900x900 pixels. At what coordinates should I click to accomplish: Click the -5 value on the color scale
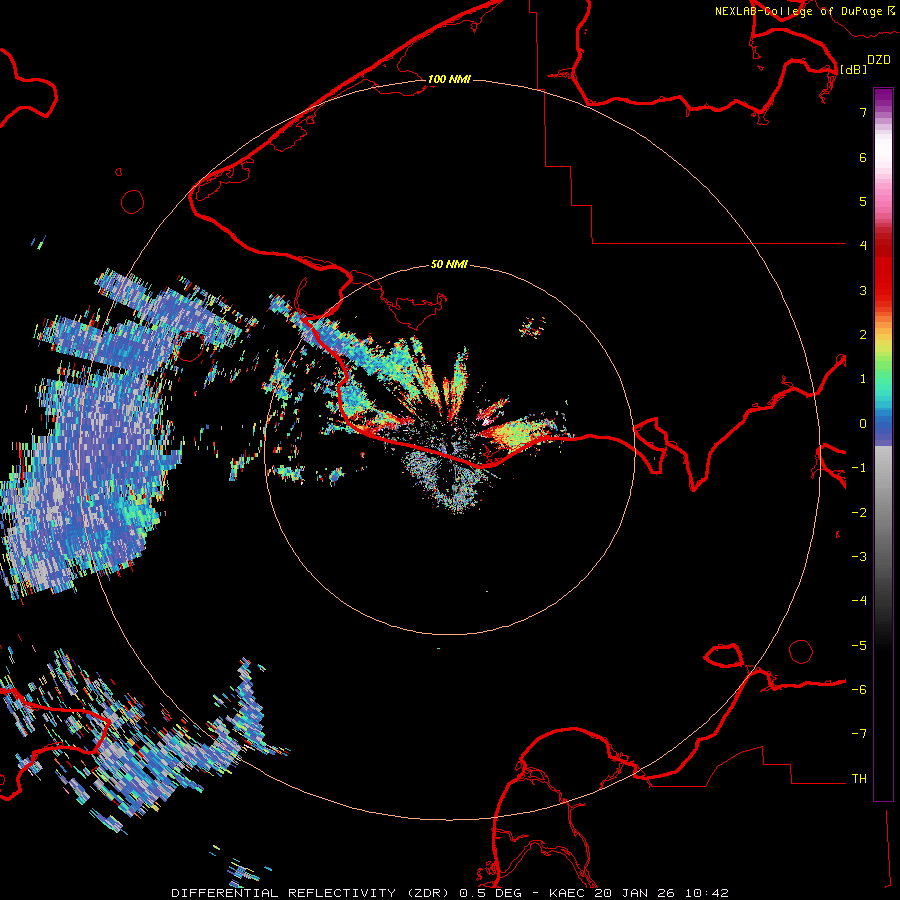859,646
